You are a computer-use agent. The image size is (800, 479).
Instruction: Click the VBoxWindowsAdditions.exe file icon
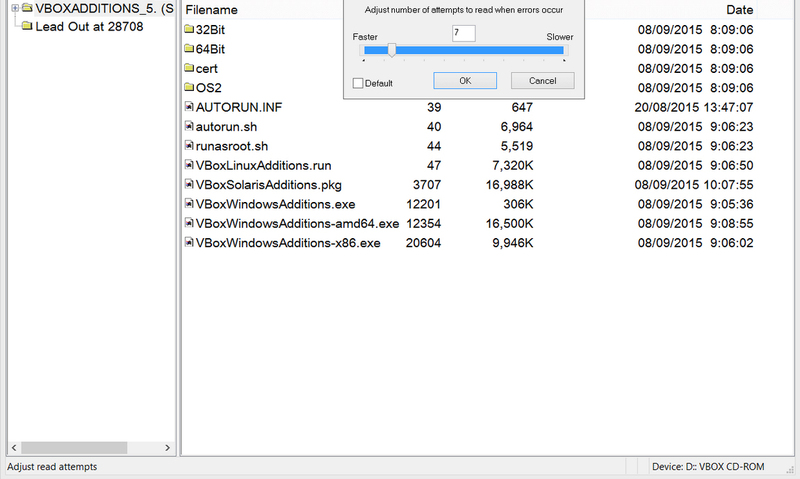[x=189, y=204]
